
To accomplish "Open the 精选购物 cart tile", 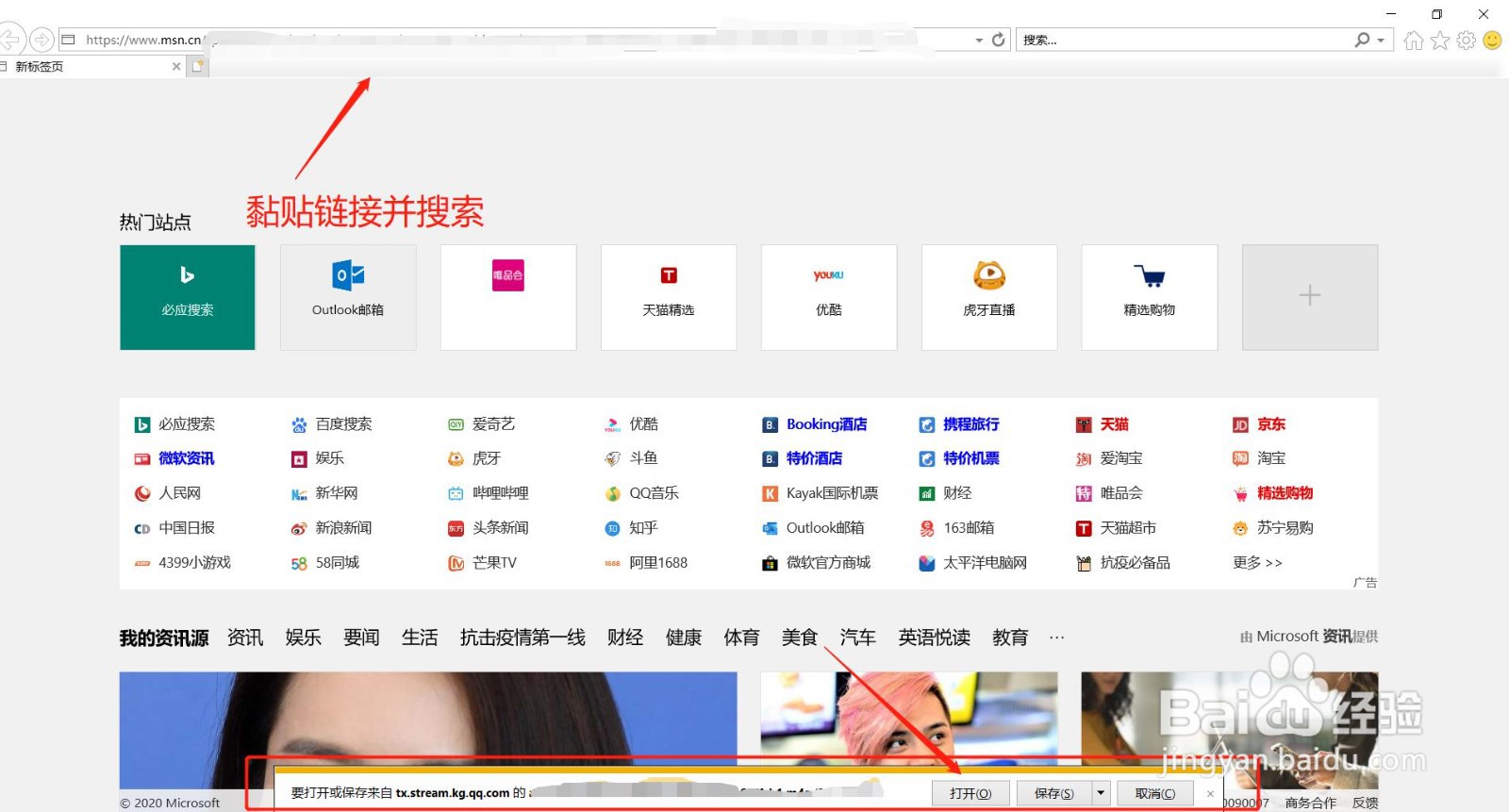I will (x=1150, y=297).
